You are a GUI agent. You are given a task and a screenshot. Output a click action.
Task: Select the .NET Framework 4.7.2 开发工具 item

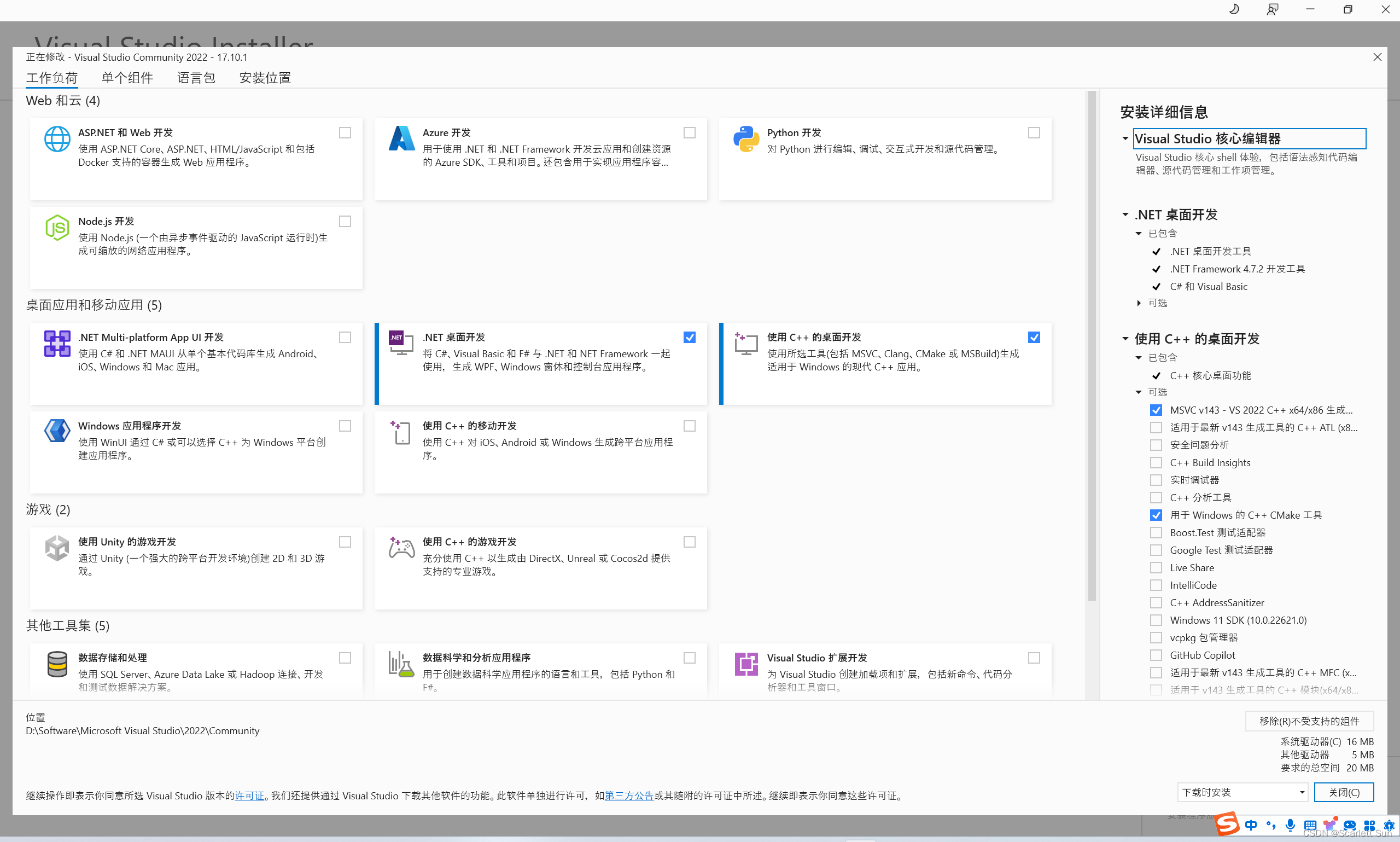point(1237,269)
